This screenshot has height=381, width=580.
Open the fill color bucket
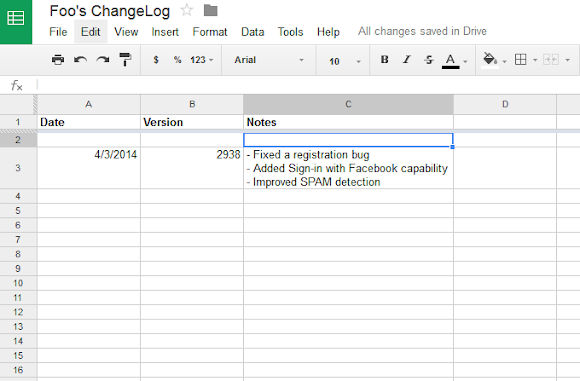coord(490,60)
